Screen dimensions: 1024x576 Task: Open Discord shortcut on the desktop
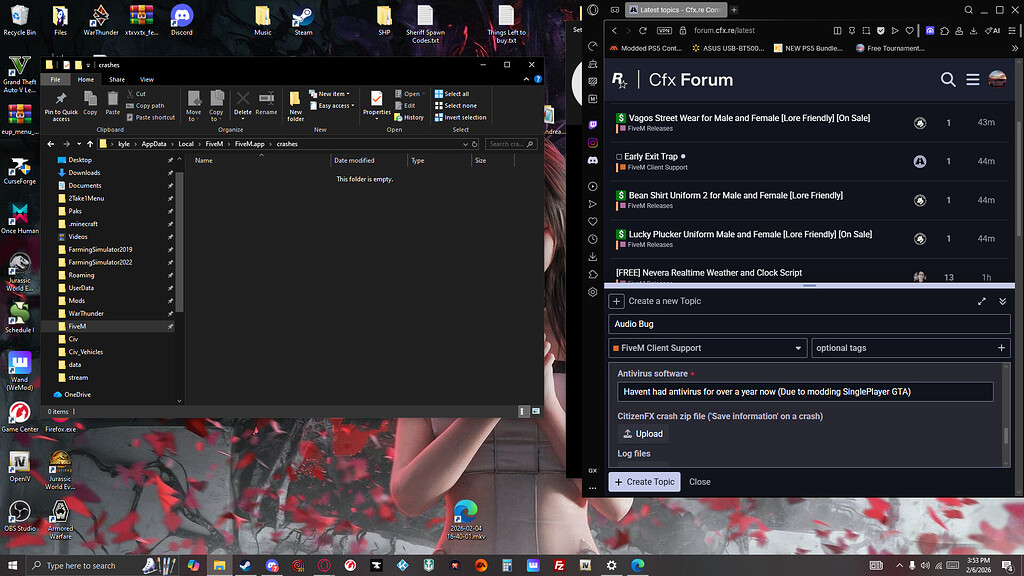[182, 20]
